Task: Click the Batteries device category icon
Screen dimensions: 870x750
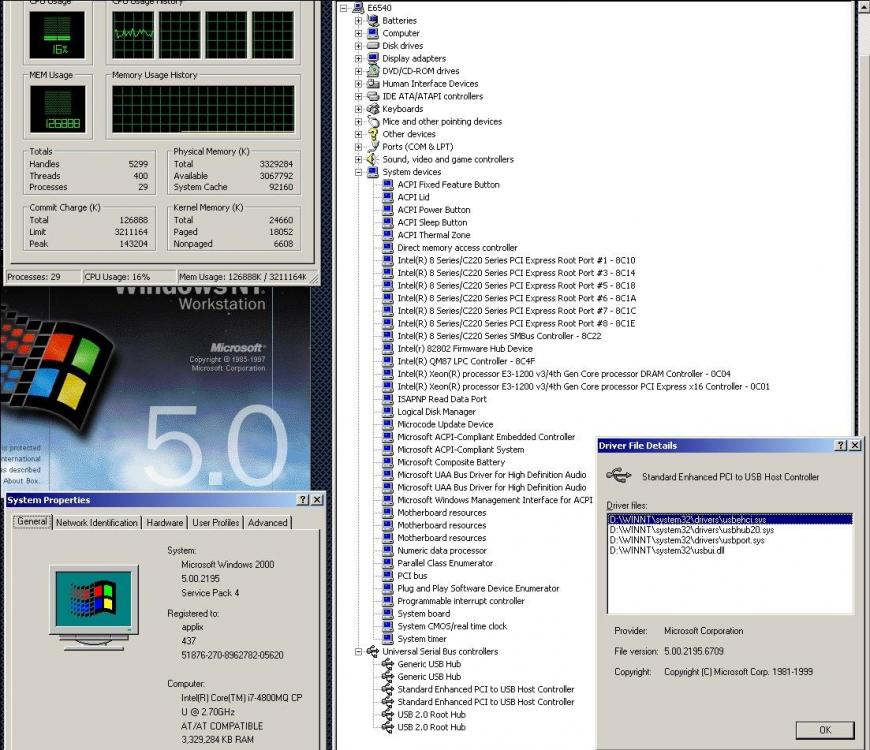Action: click(x=373, y=21)
